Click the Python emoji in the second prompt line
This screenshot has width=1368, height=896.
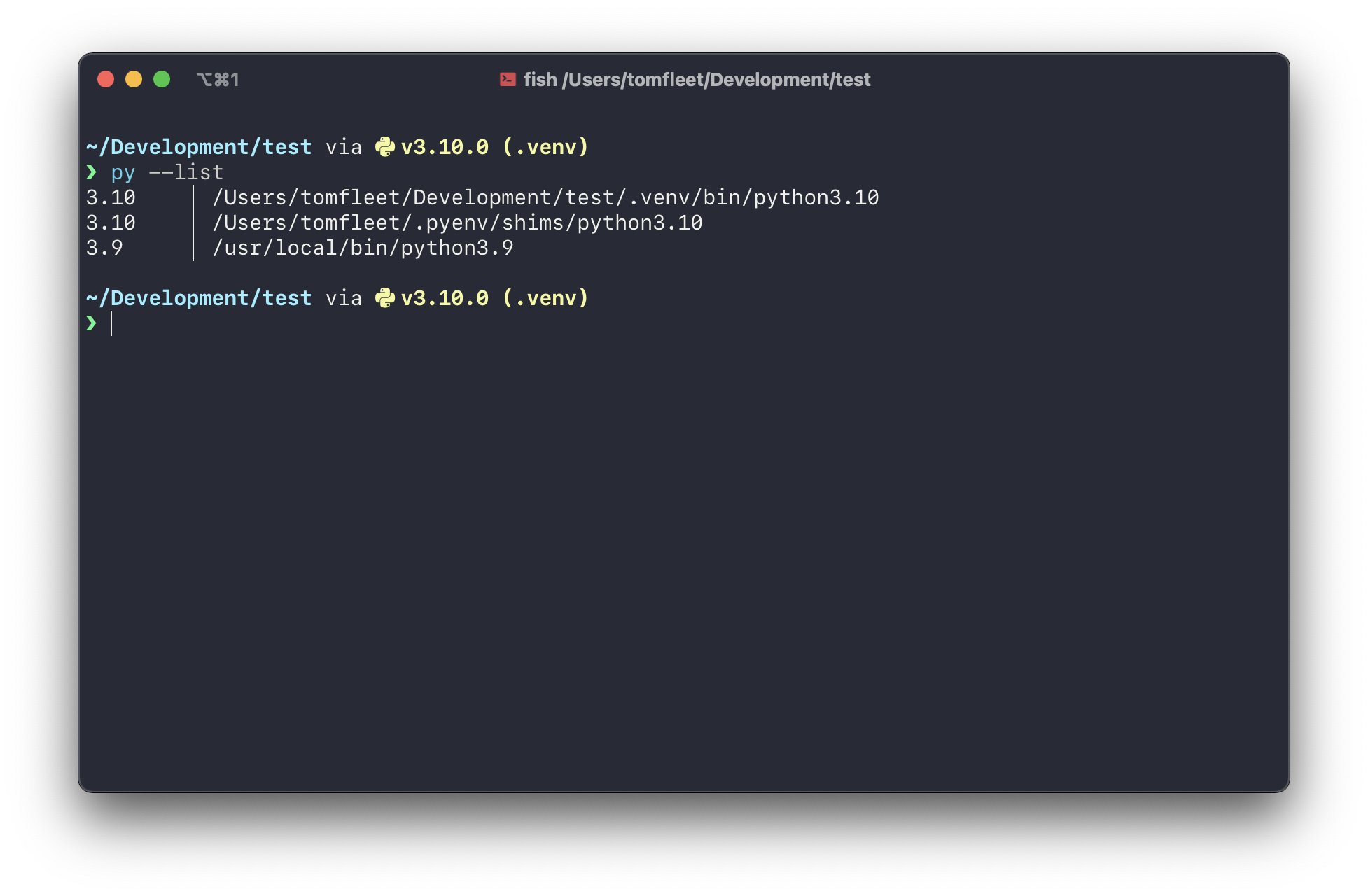pyautogui.click(x=386, y=297)
